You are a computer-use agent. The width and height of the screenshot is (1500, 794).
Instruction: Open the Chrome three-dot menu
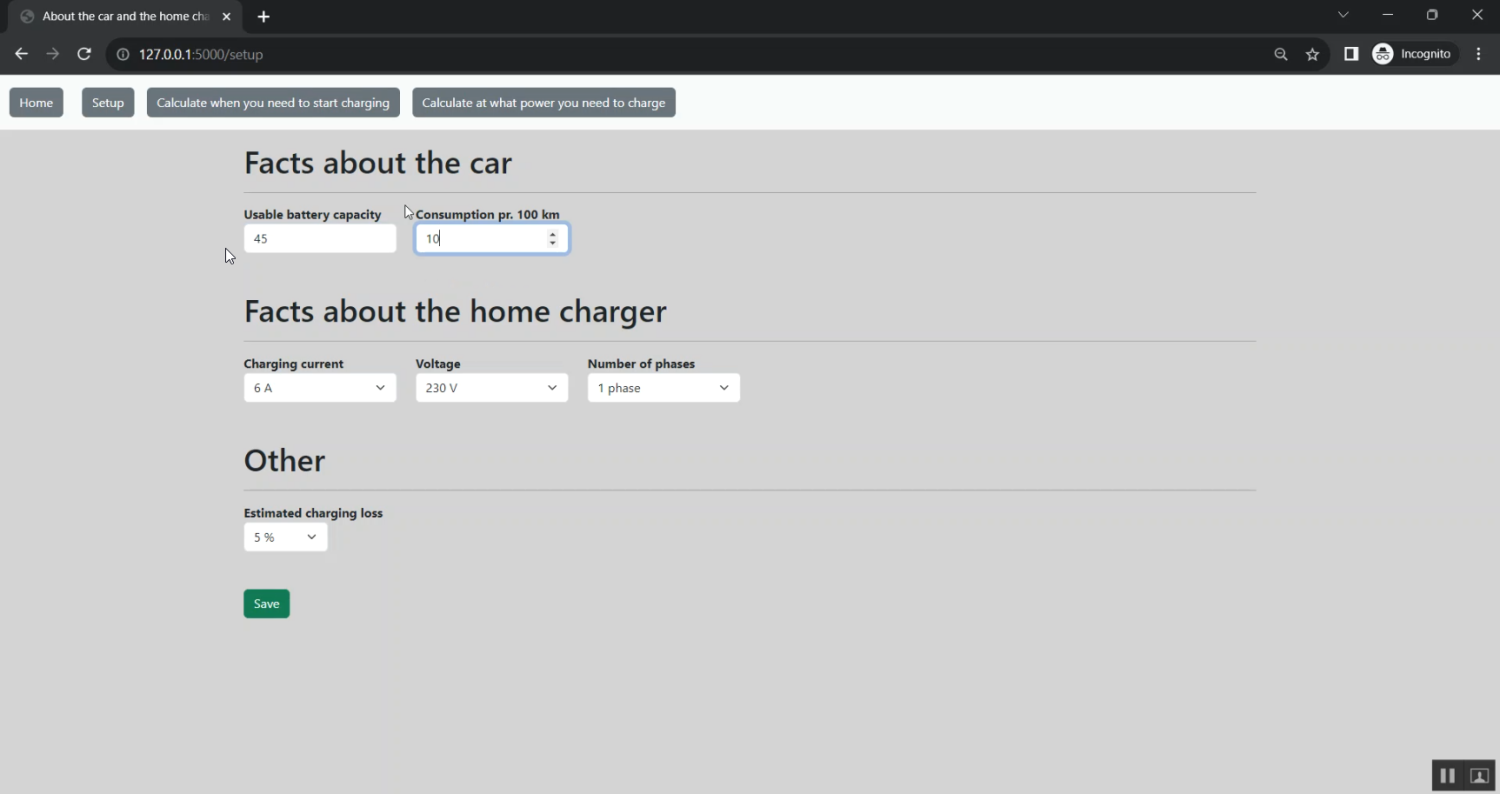pyautogui.click(x=1478, y=54)
